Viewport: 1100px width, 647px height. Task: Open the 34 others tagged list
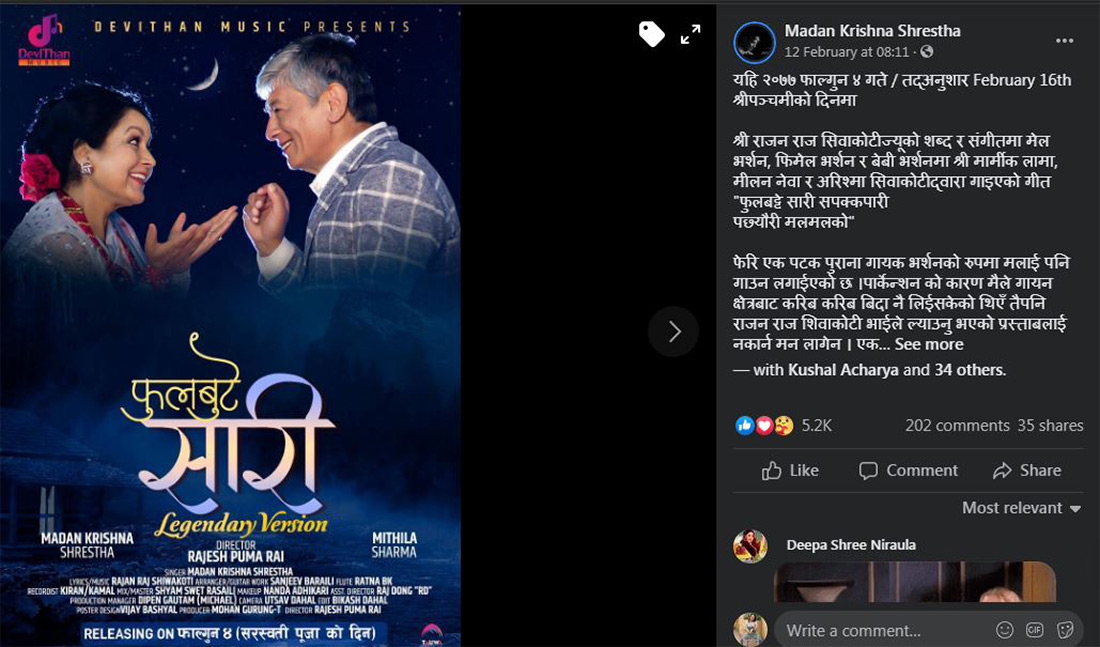point(970,370)
